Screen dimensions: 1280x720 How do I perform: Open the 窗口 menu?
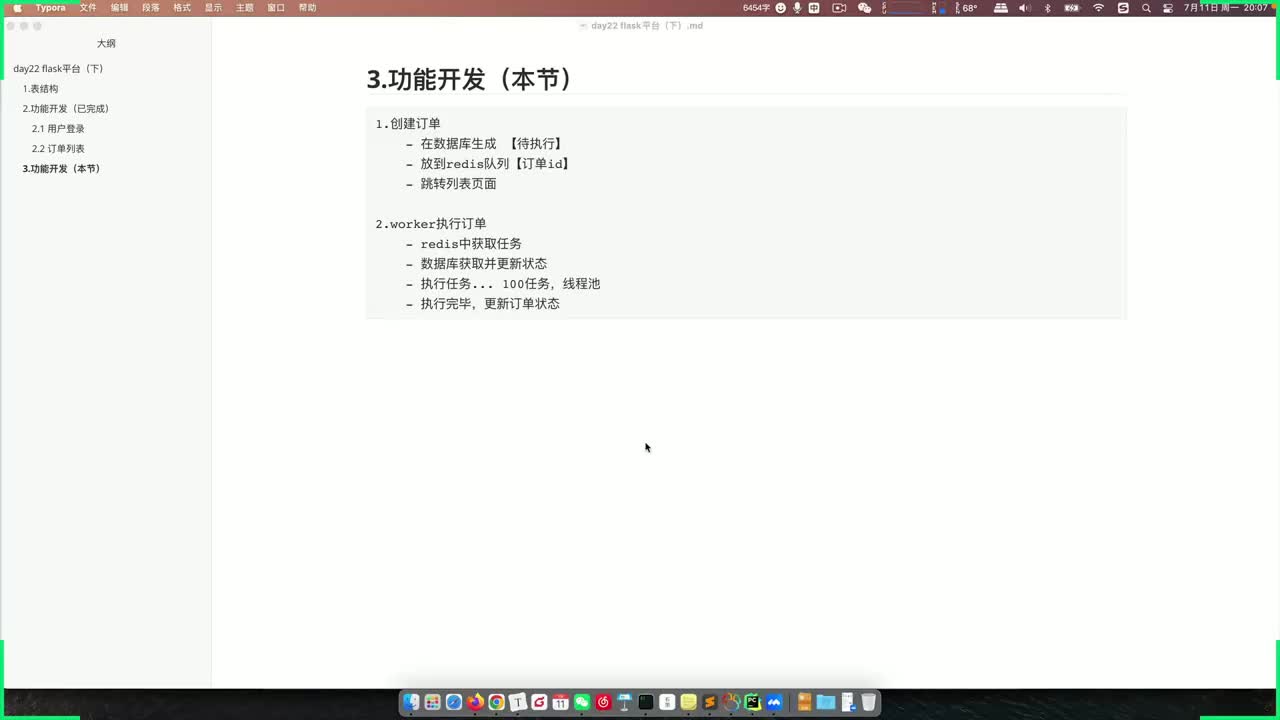coord(276,7)
